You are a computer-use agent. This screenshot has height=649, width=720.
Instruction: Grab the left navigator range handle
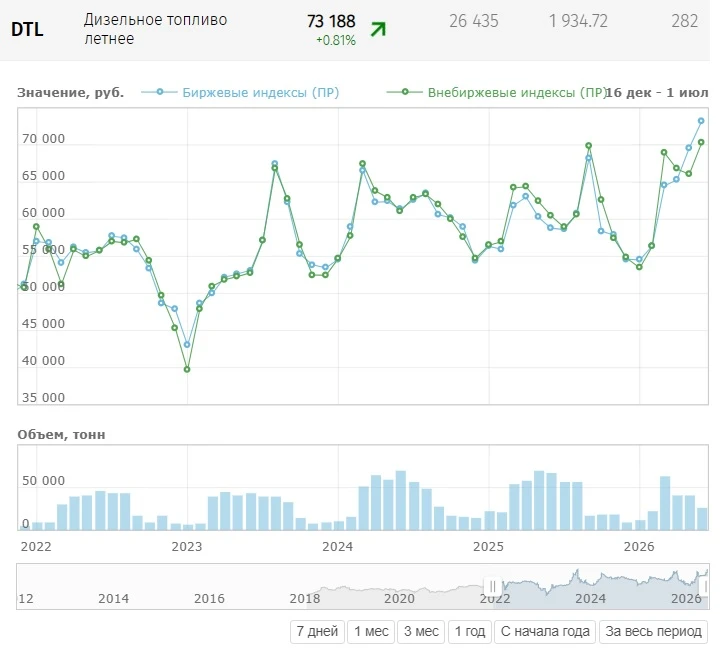click(492, 587)
